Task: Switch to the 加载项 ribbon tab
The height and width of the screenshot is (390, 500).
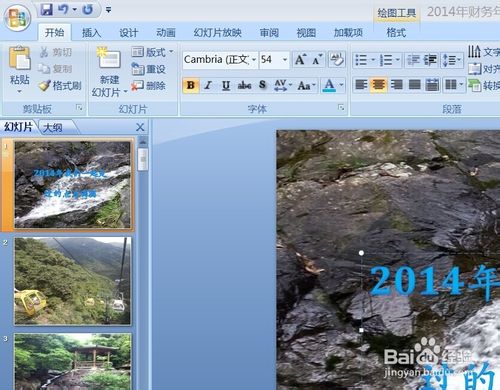Action: point(348,32)
